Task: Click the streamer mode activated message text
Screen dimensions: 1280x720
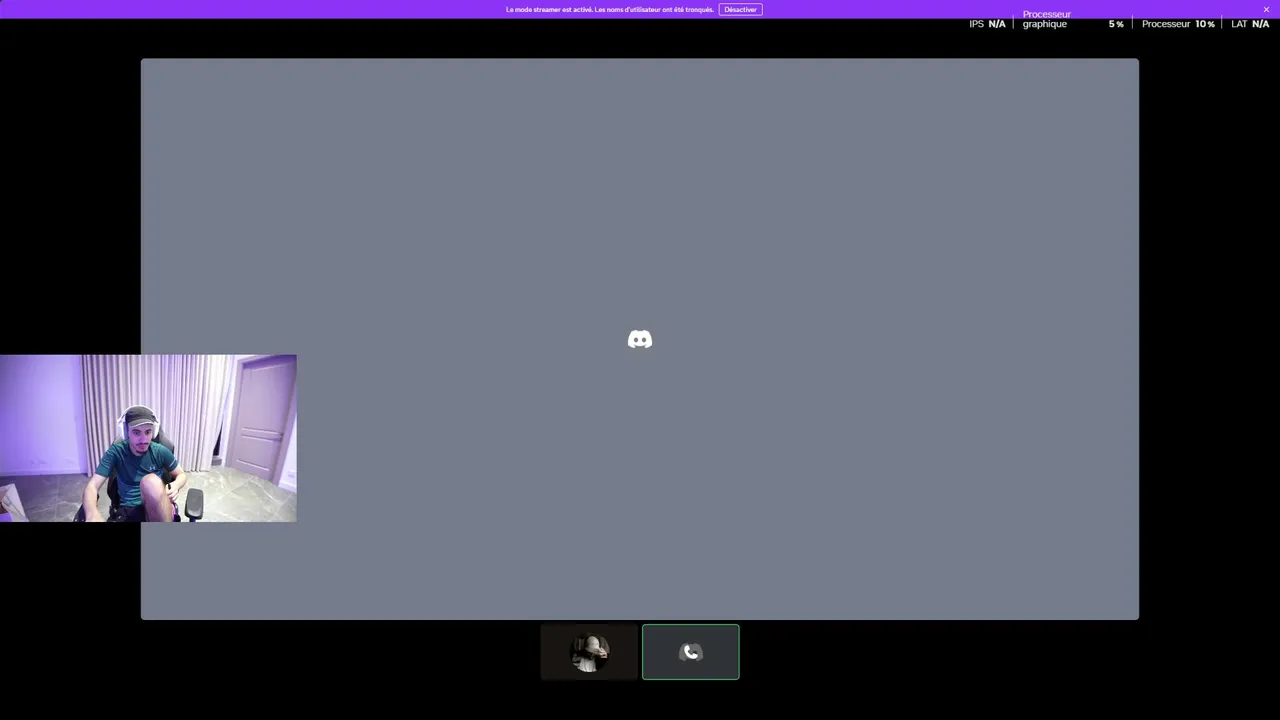Action: pos(610,9)
